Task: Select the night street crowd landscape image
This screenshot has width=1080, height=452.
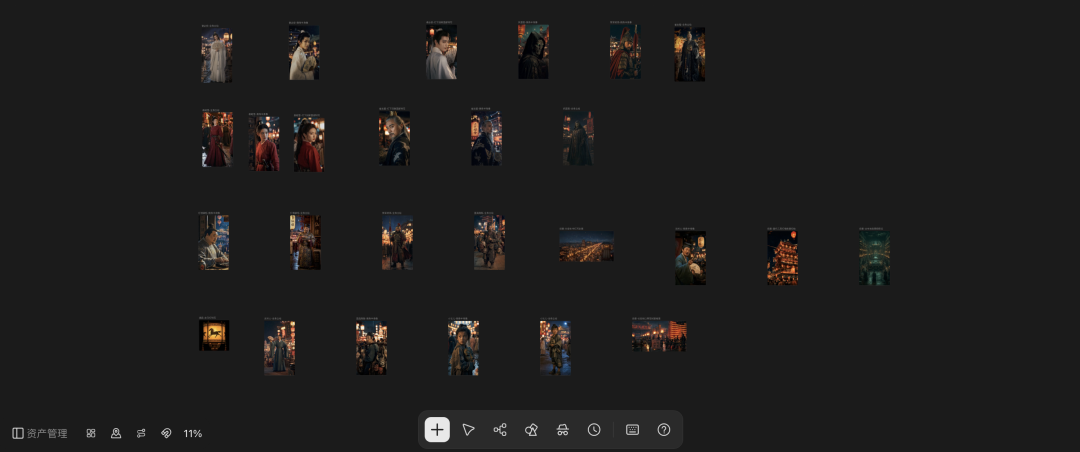Action: [659, 336]
